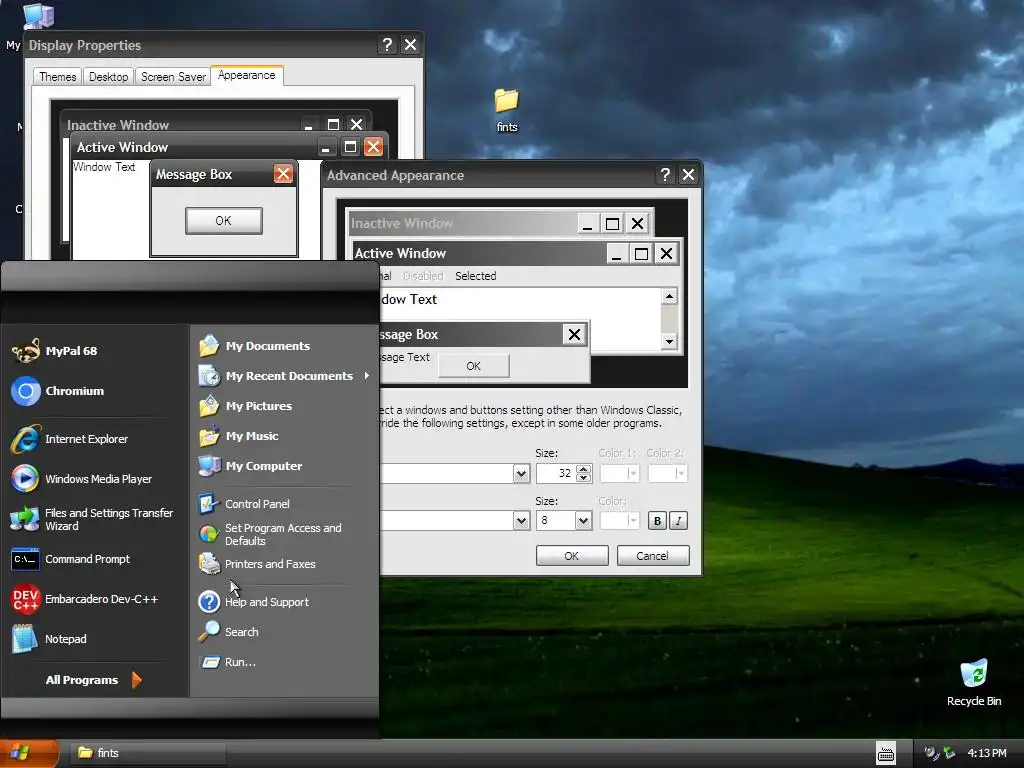The width and height of the screenshot is (1024, 768).
Task: Open My Pictures folder
Action: [x=246, y=406]
